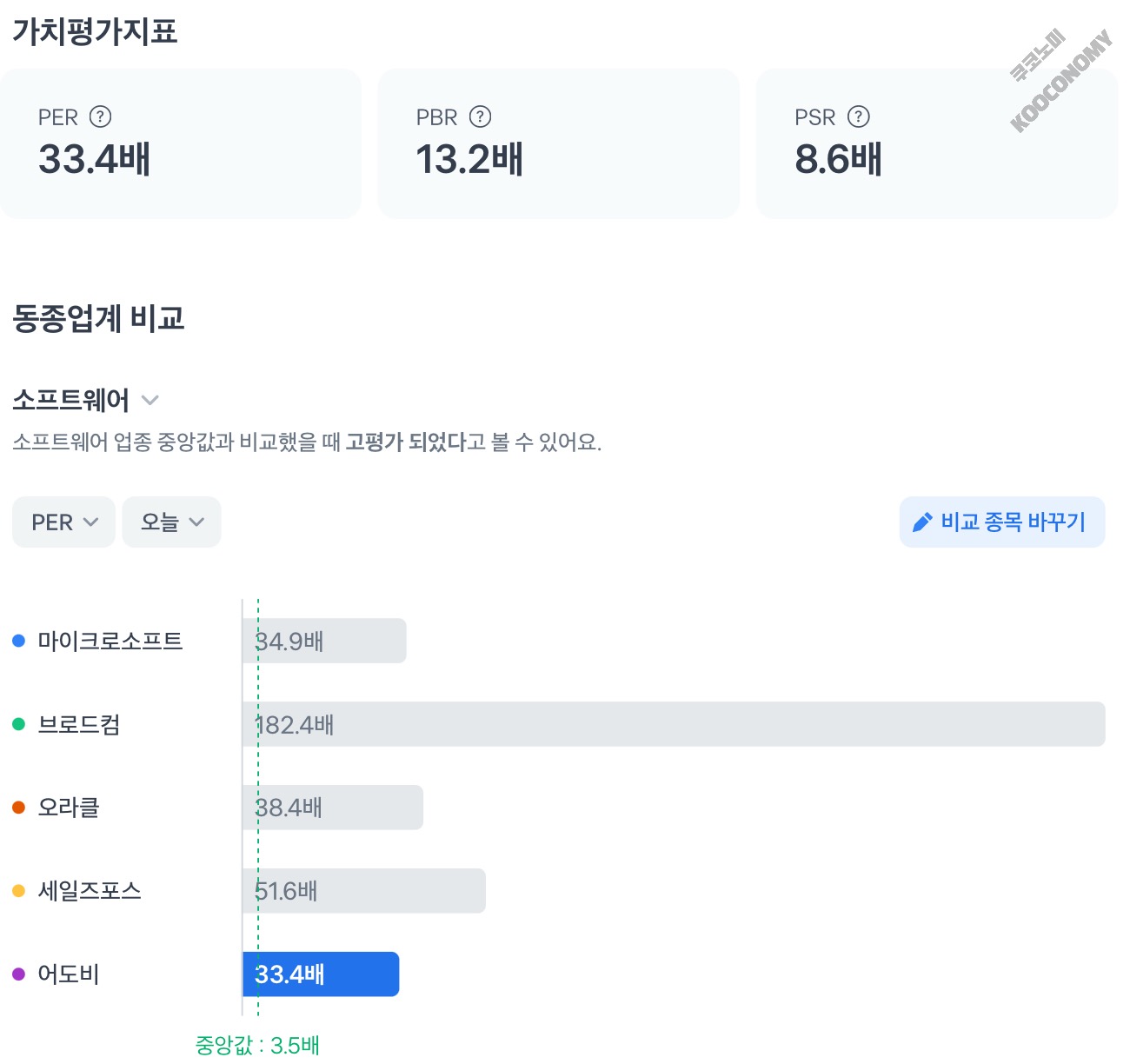Open the PER metric dropdown
The height and width of the screenshot is (1064, 1130).
(x=63, y=522)
